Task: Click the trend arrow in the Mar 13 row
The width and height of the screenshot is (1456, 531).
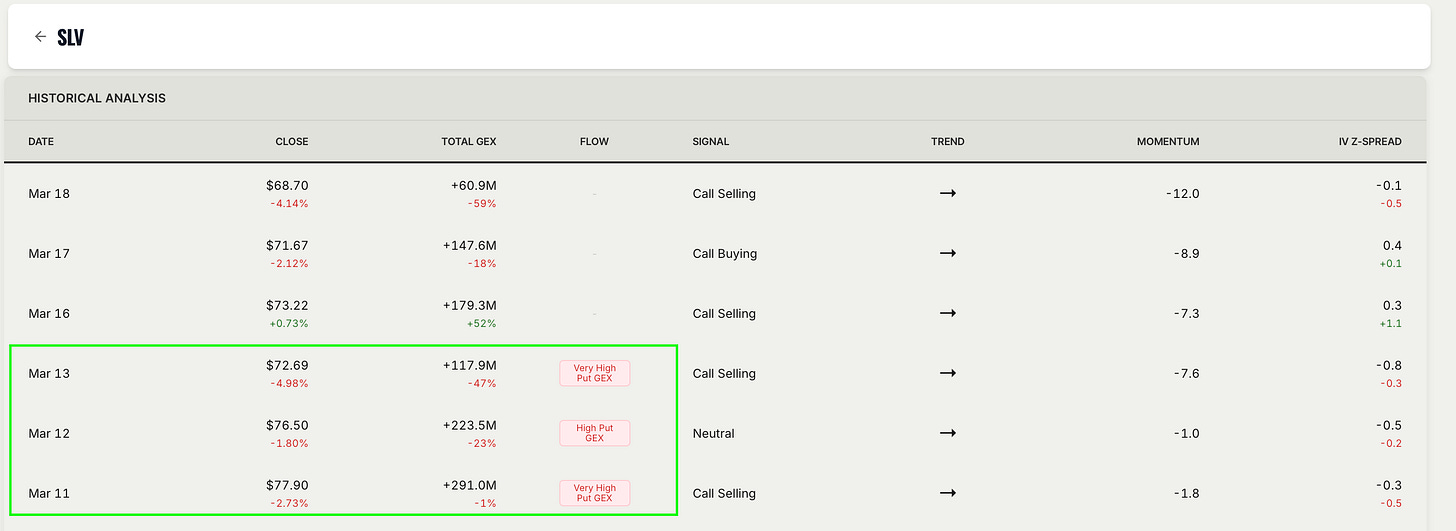Action: [x=948, y=373]
